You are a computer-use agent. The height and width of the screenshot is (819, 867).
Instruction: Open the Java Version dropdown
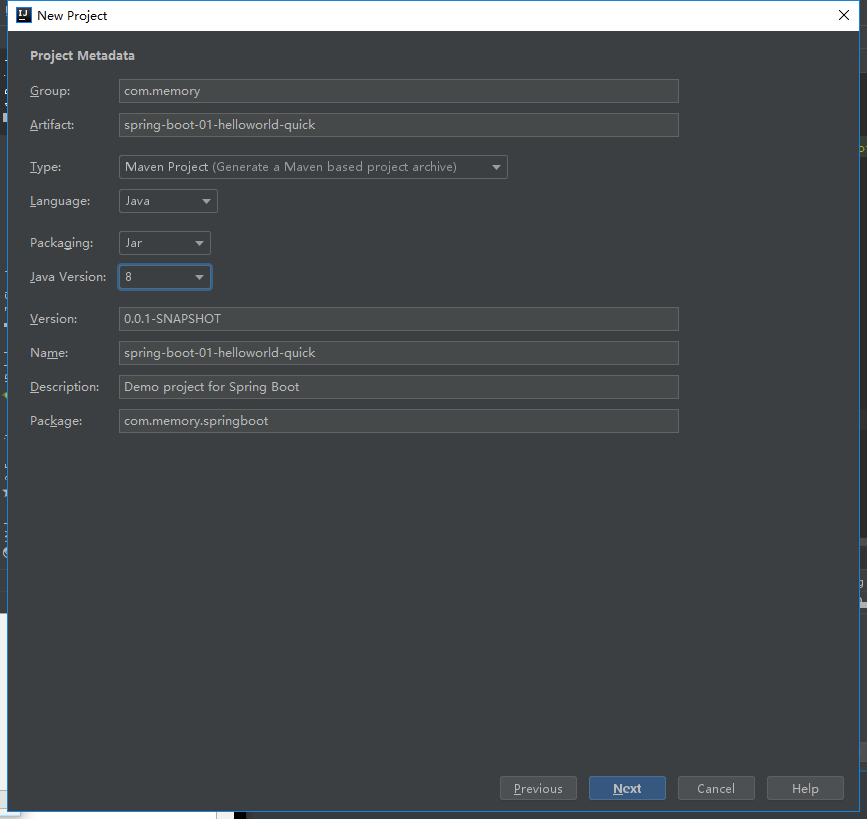click(x=165, y=277)
